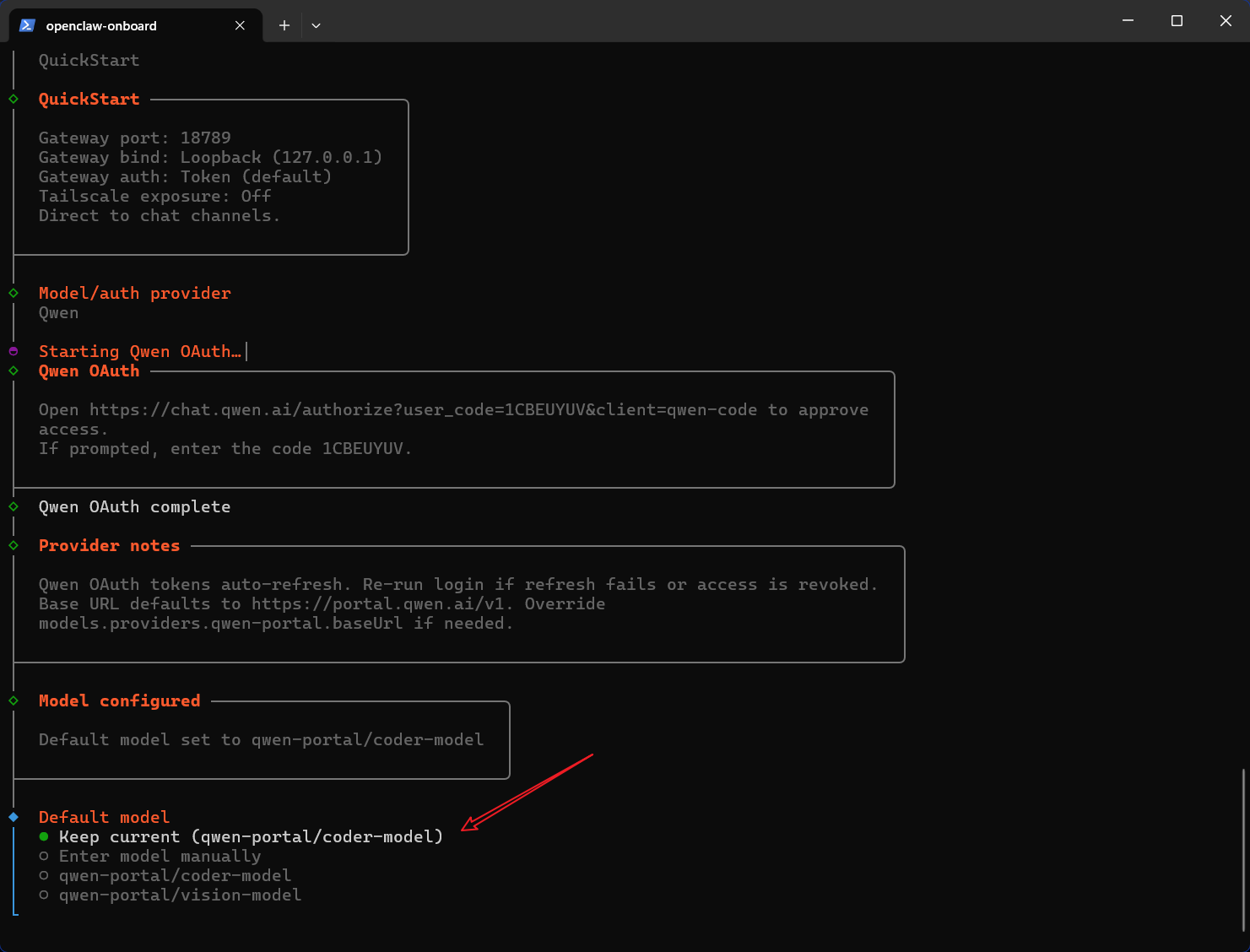Click the Qwen OAuth complete line
Viewport: 1250px width, 952px height.
[x=135, y=506]
